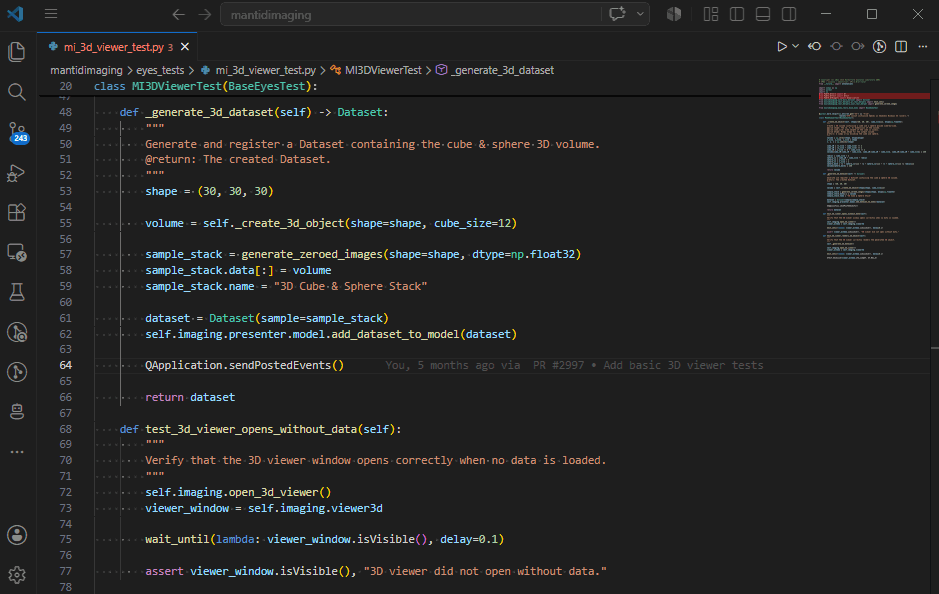Click 'open_3d_viewer()' on line 72

coord(280,492)
